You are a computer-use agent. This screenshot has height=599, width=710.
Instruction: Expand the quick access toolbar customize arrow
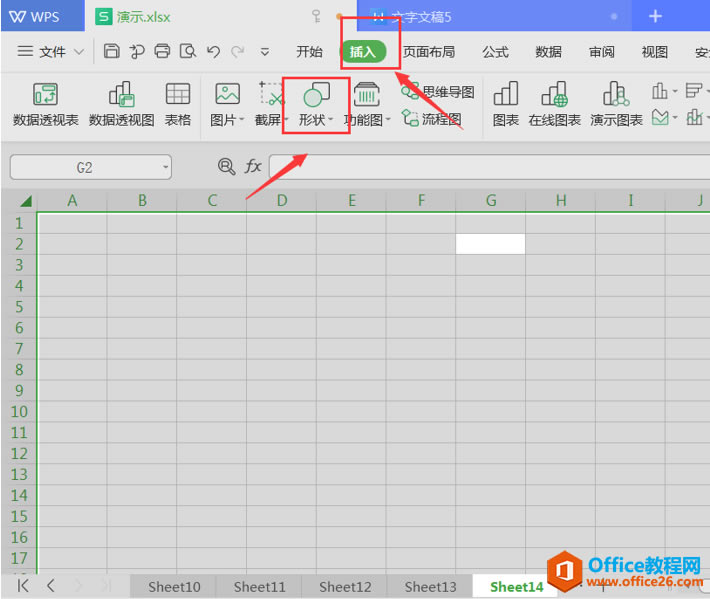265,52
